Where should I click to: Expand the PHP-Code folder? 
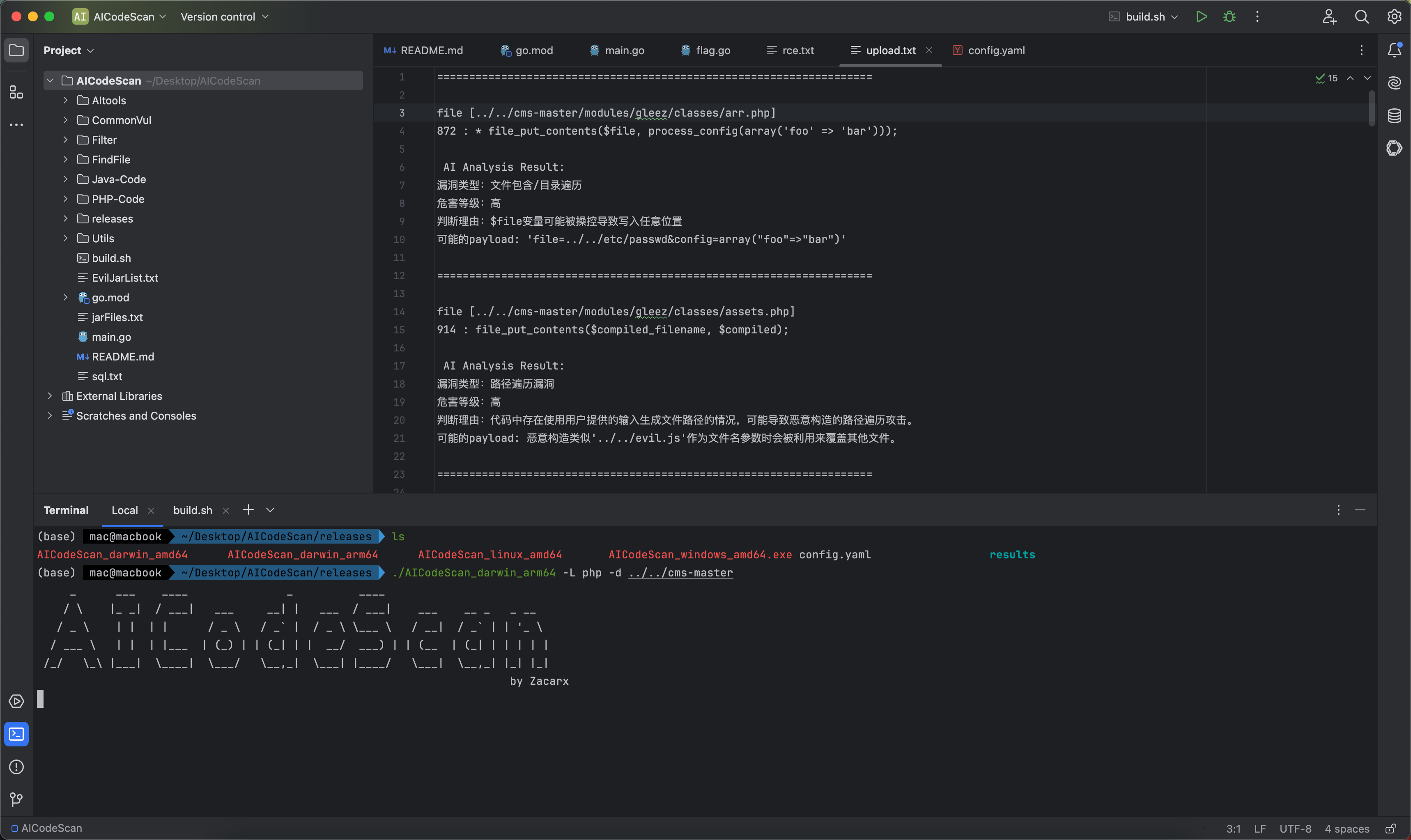click(x=66, y=199)
